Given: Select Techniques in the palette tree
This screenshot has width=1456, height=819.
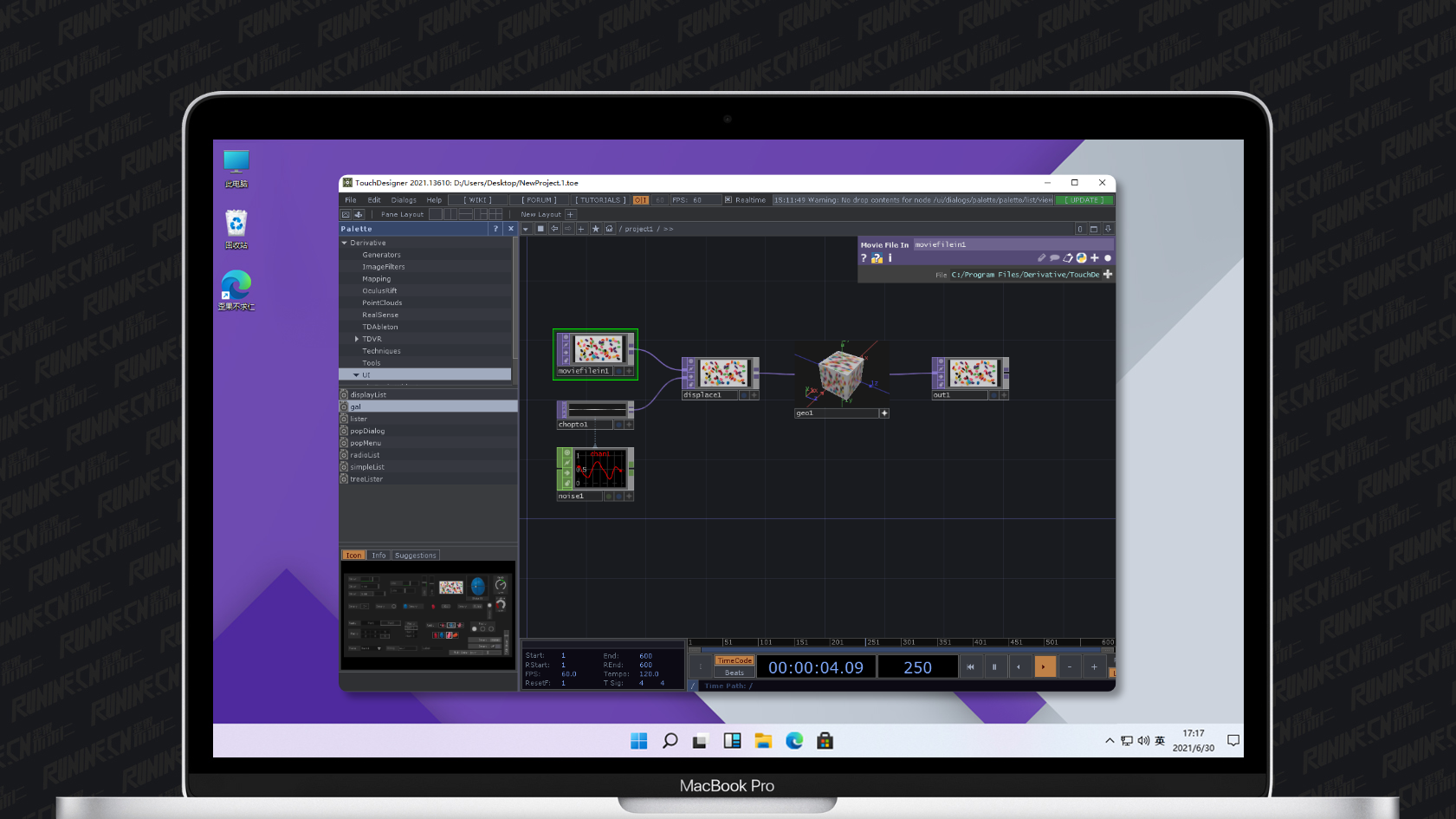Looking at the screenshot, I should [x=381, y=351].
